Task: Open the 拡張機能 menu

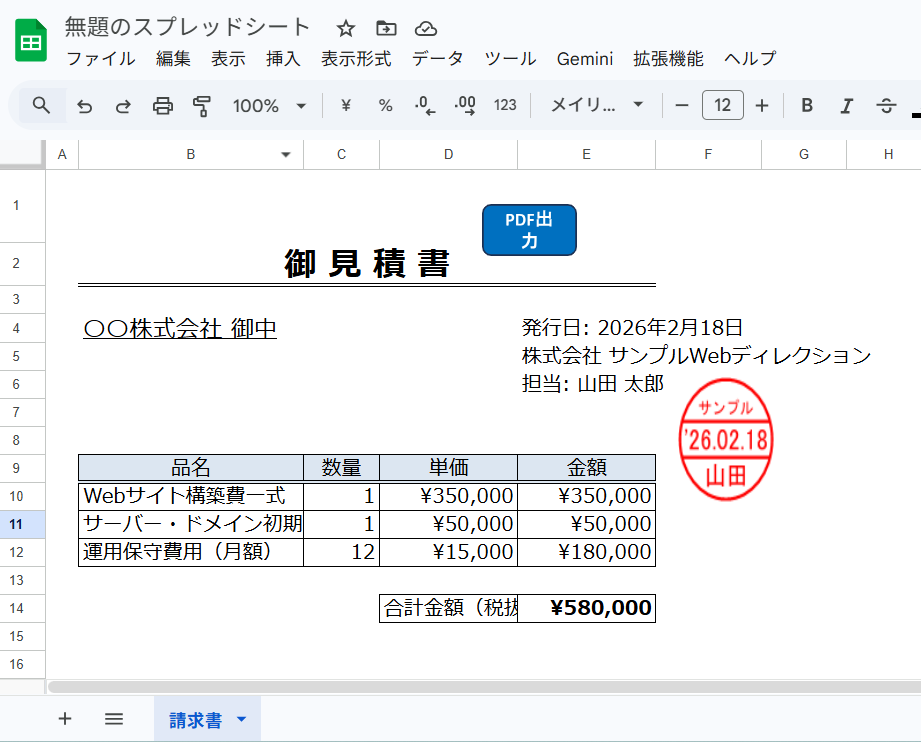Action: point(668,59)
